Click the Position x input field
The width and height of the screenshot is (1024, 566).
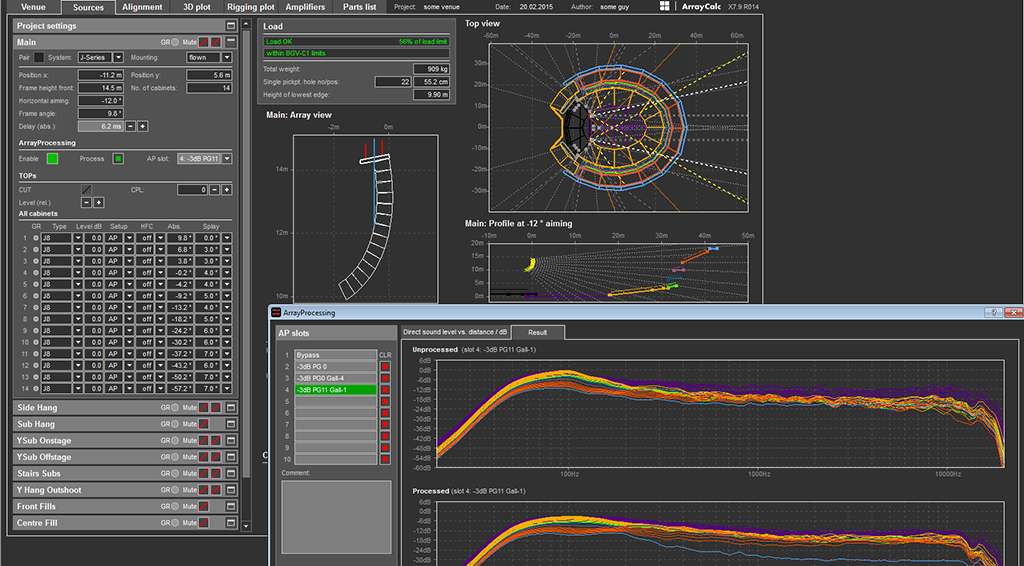tap(100, 75)
